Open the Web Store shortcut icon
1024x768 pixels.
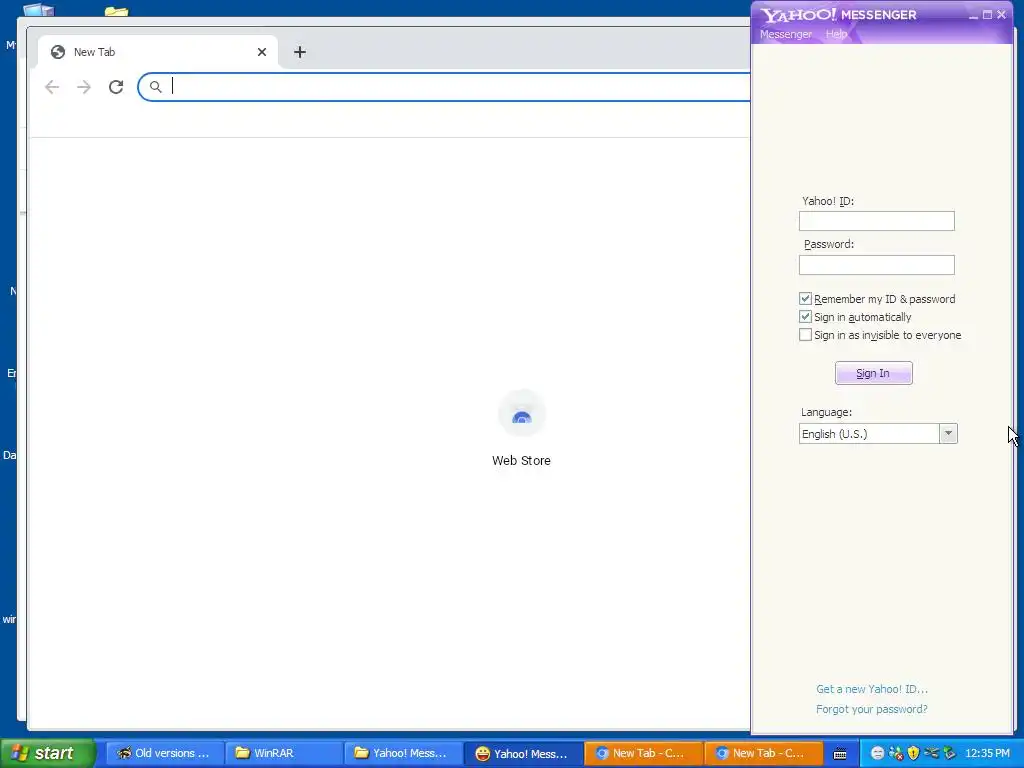[521, 415]
